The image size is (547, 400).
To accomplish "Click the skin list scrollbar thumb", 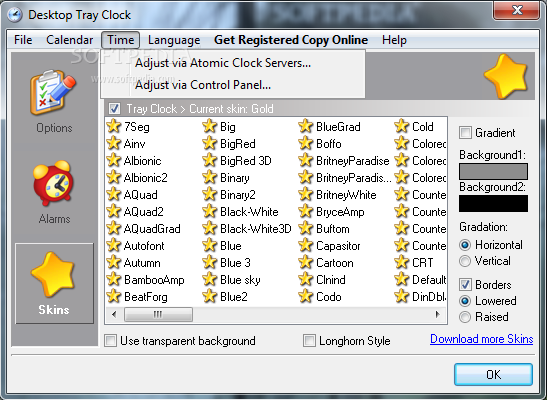I will click(x=158, y=314).
